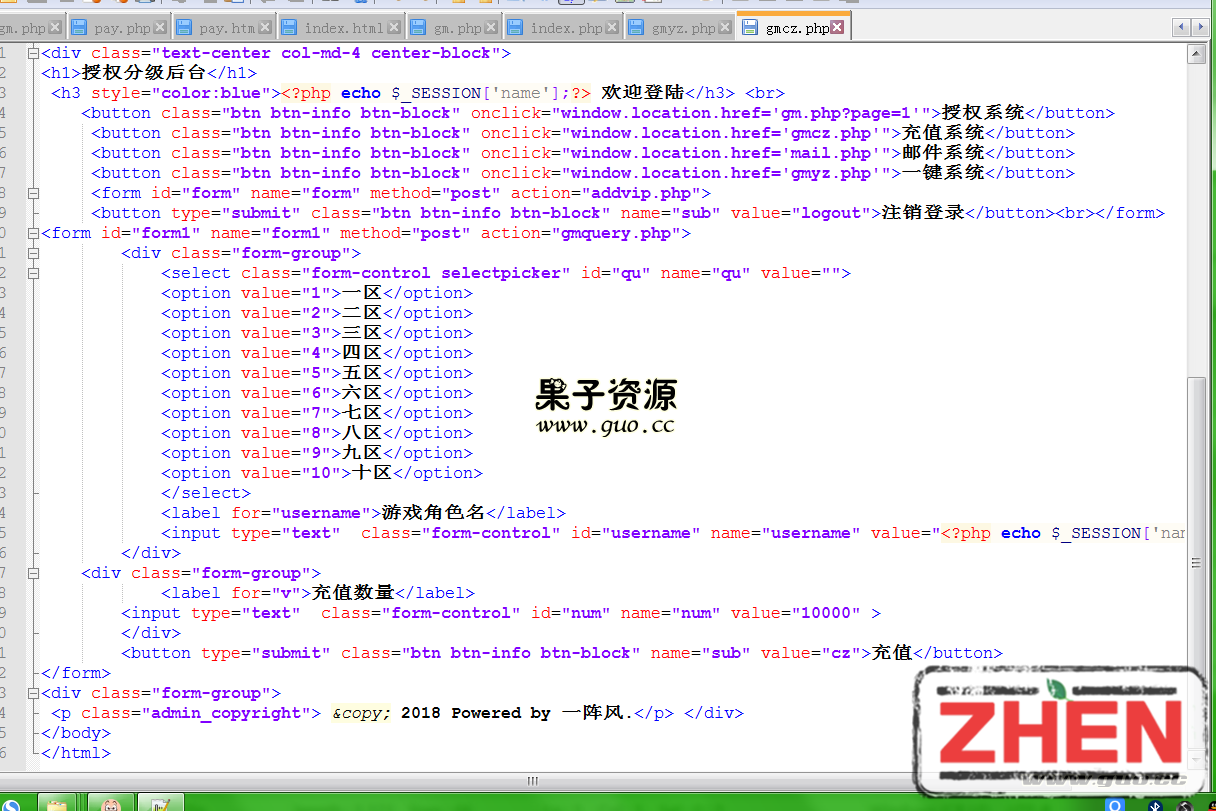Image resolution: width=1216 pixels, height=811 pixels.
Task: Open the Bluetooth icon in the system tray
Action: point(1155,804)
